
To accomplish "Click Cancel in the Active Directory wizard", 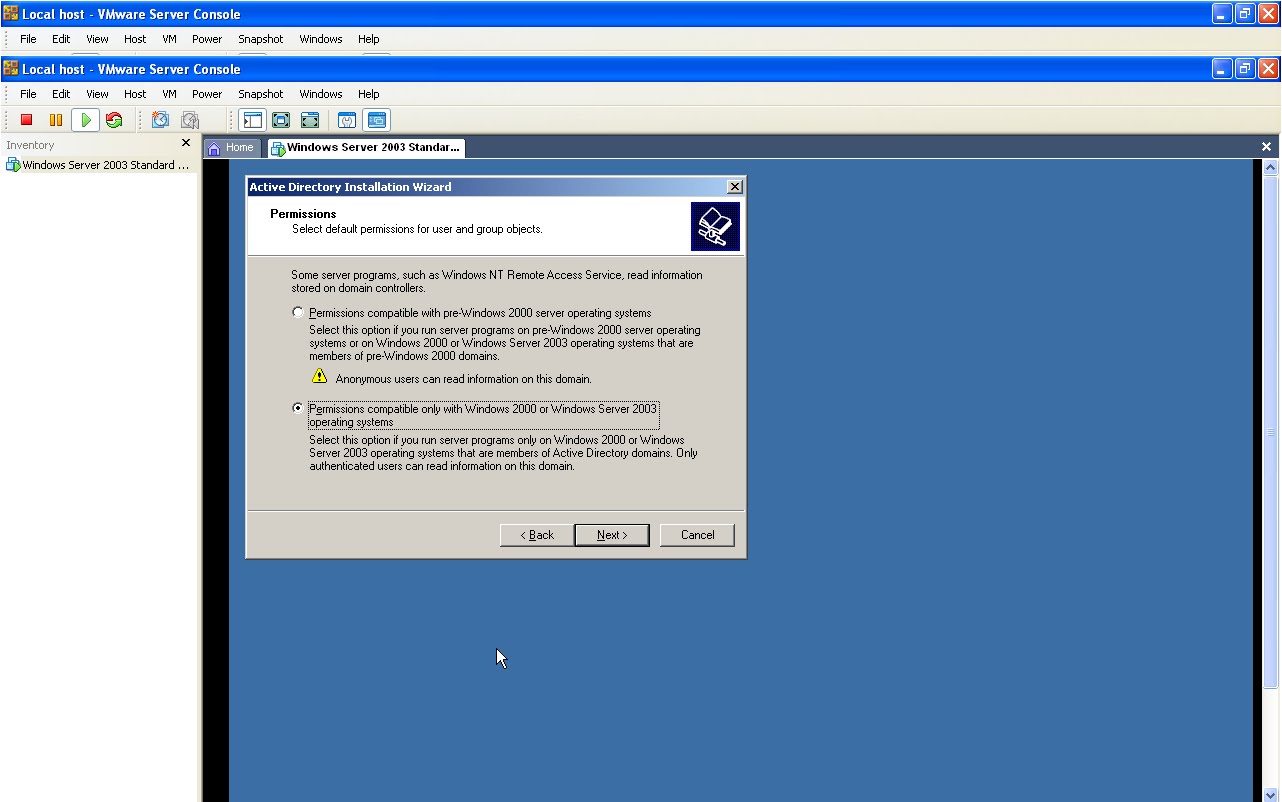I will point(697,535).
